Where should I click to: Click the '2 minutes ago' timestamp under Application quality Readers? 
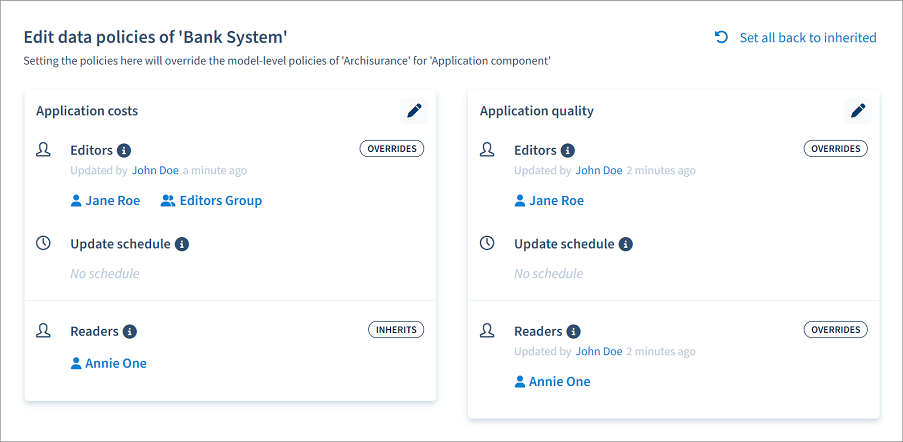coord(661,352)
